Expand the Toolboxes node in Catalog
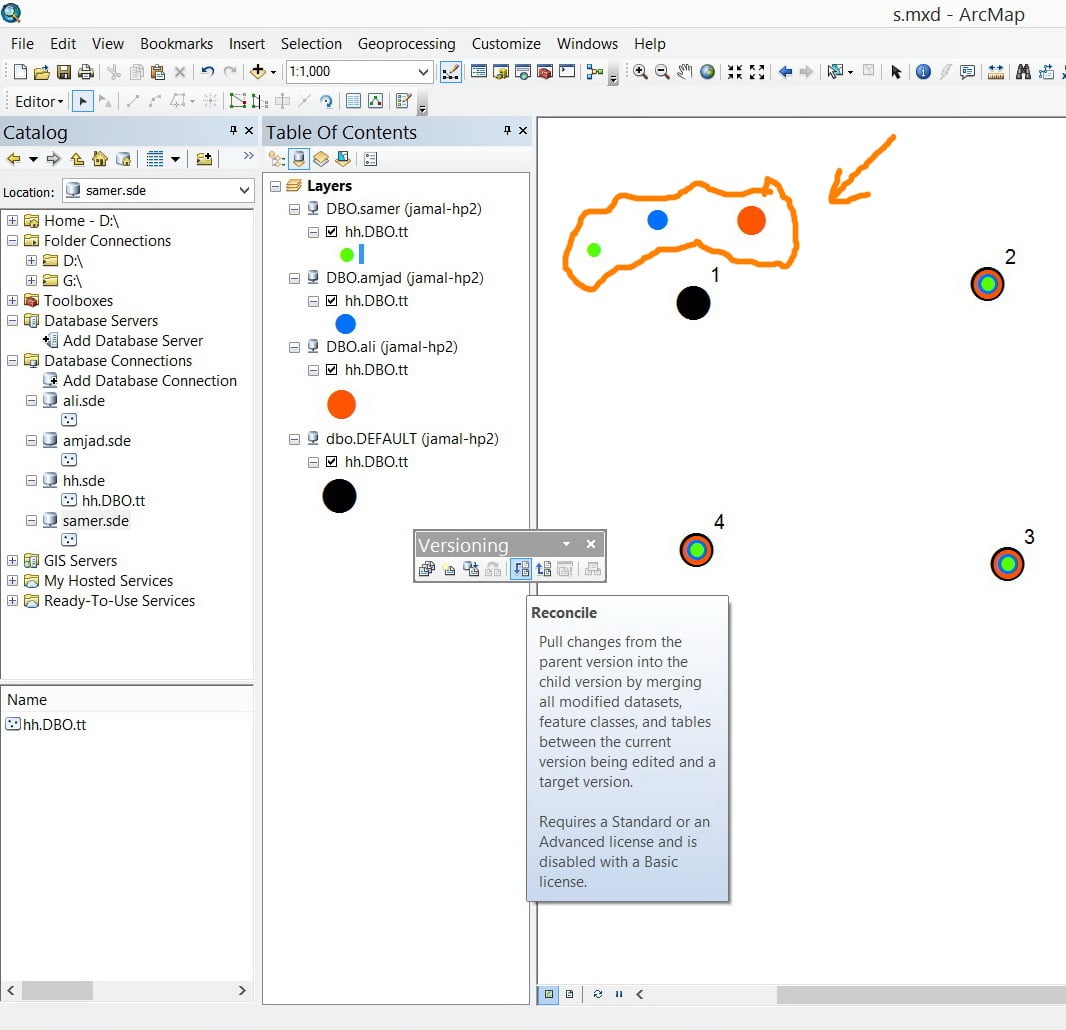1066x1030 pixels. [12, 301]
